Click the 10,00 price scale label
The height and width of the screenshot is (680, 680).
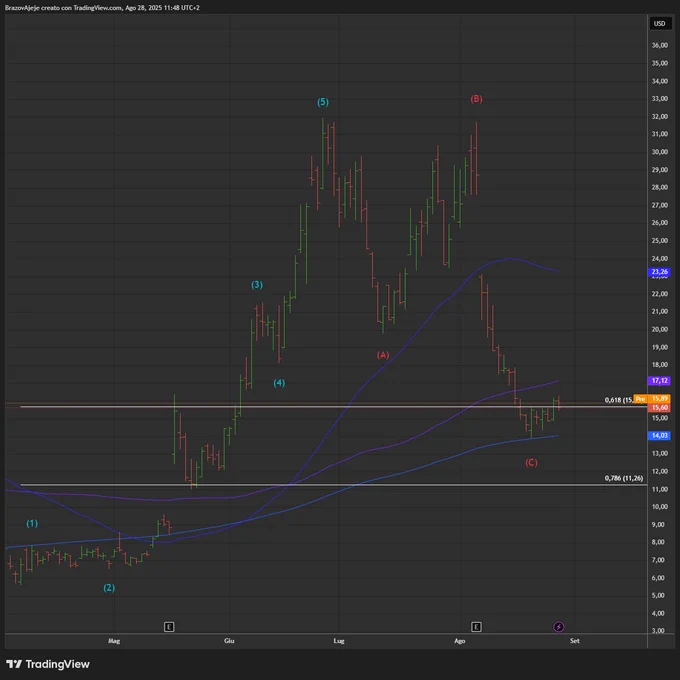(660, 507)
